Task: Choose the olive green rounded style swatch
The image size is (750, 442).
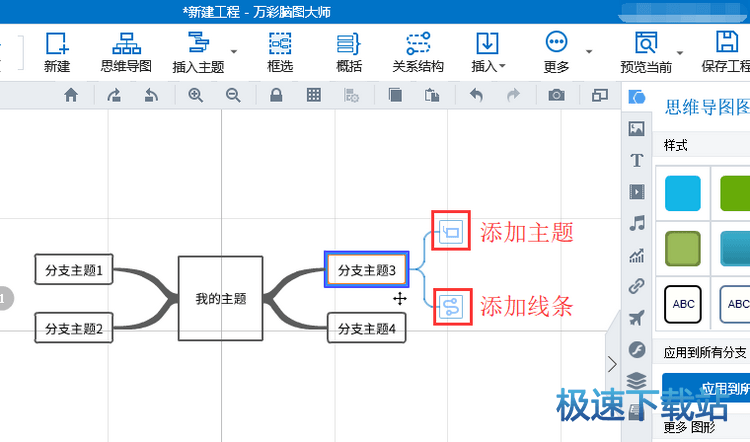Action: (683, 249)
